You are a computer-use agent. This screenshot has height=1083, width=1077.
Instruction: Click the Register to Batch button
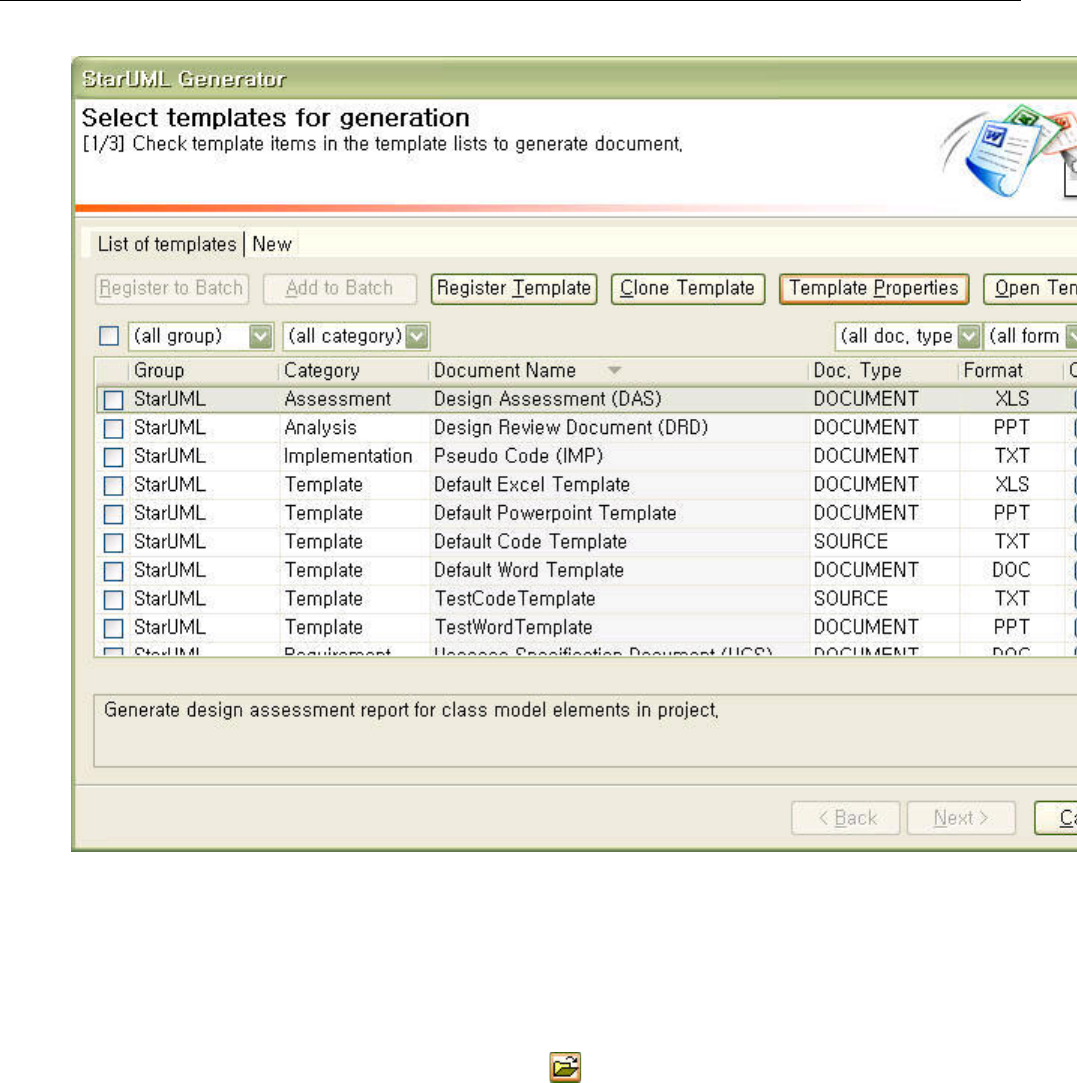point(171,288)
